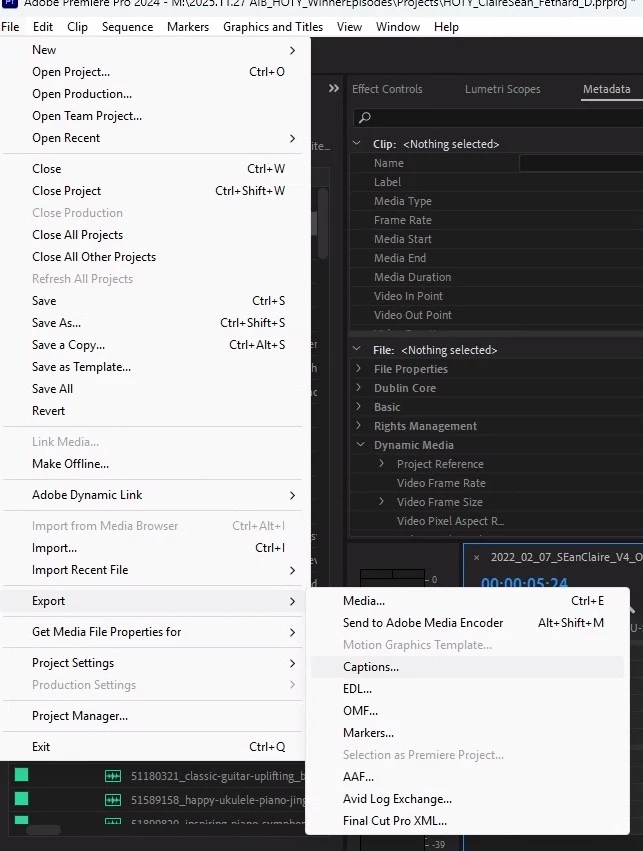
Task: Choose Save as Template...
Action: [152, 367]
